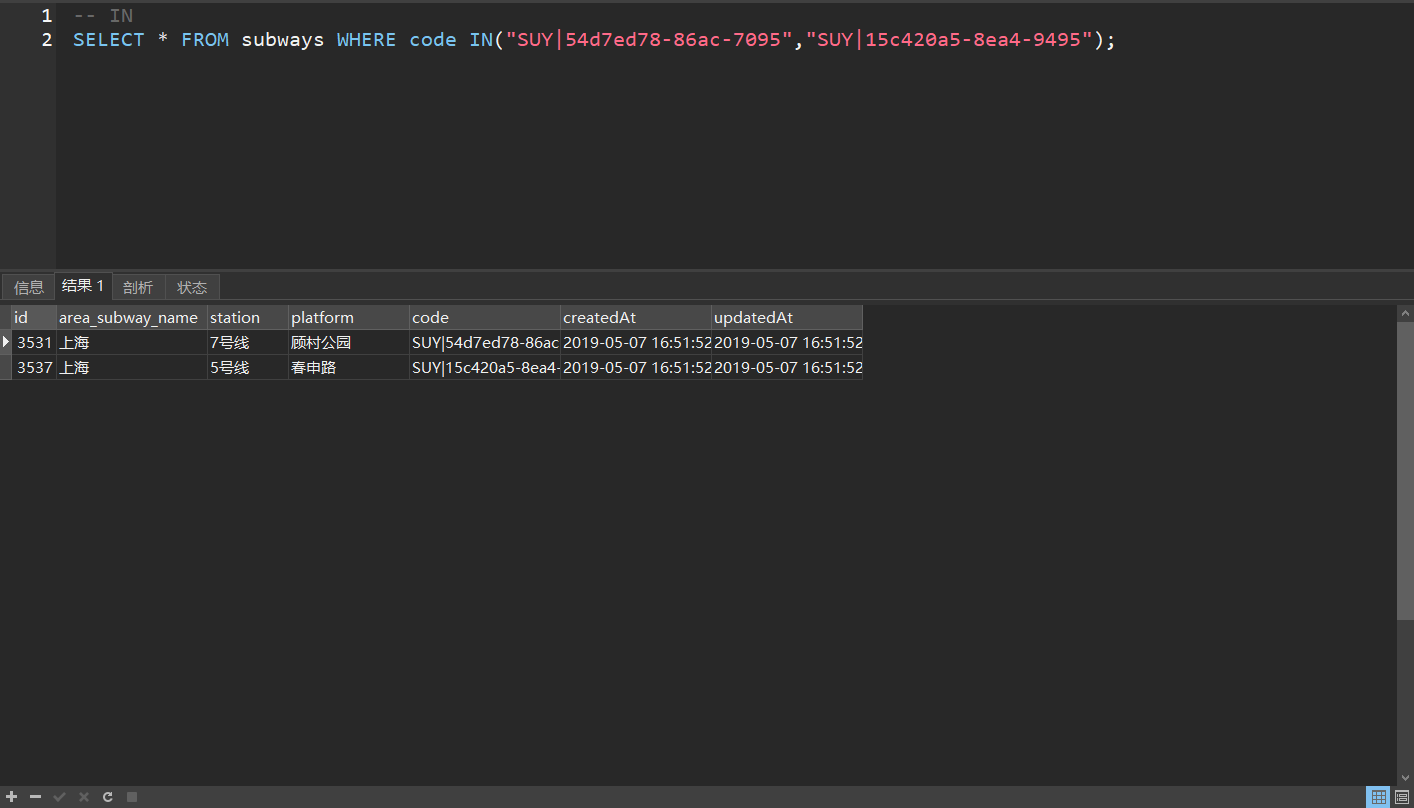
Task: Select the 结果 1 tab
Action: point(83,286)
